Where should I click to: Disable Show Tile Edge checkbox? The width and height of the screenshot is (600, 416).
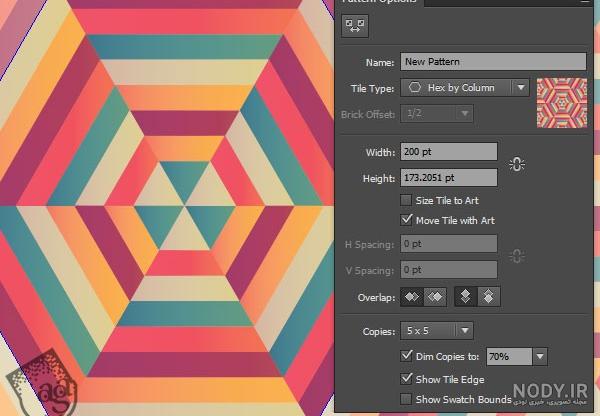click(x=406, y=379)
